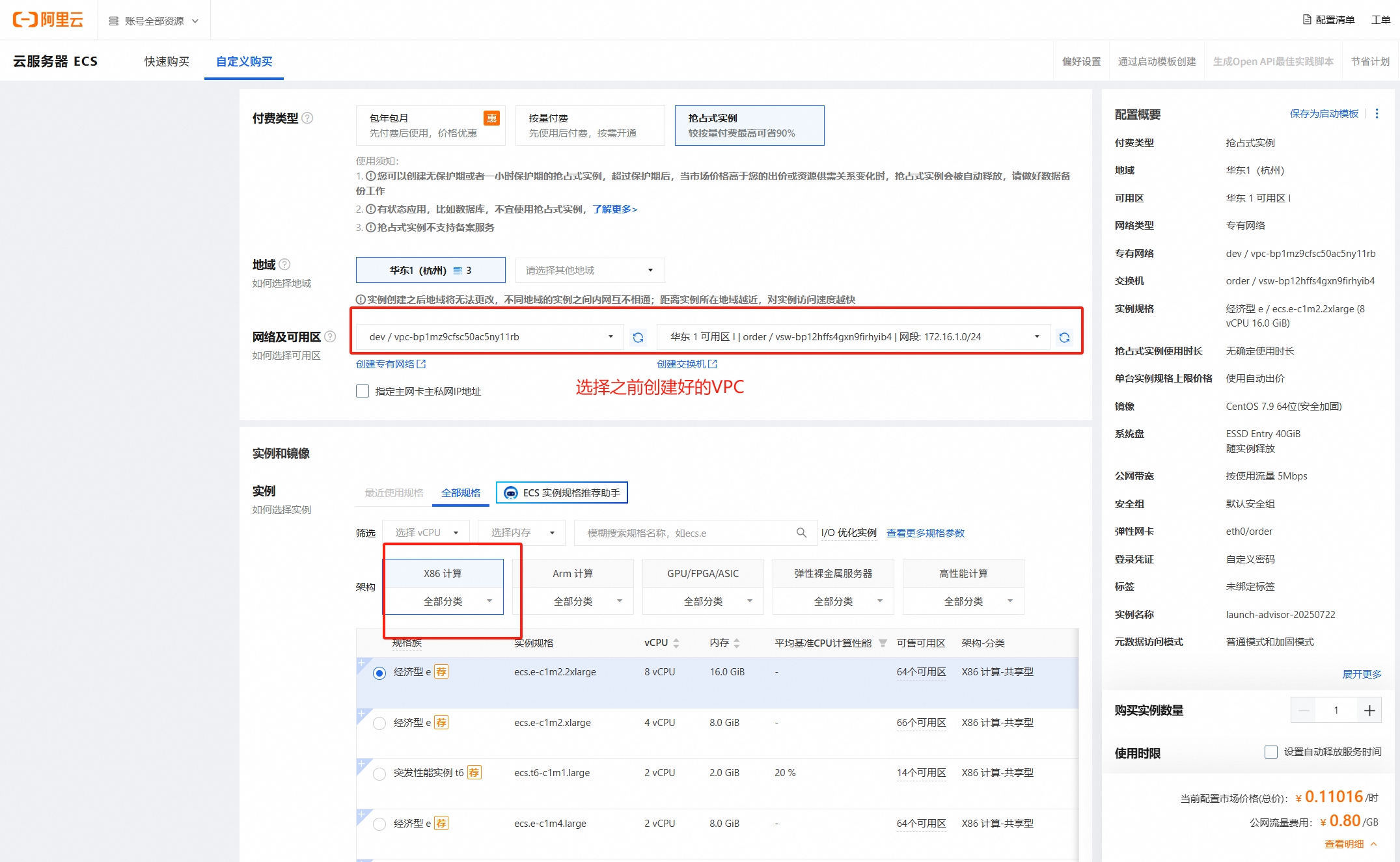Refresh the vSwitch list icon
The height and width of the screenshot is (862, 1400).
pyautogui.click(x=1064, y=337)
